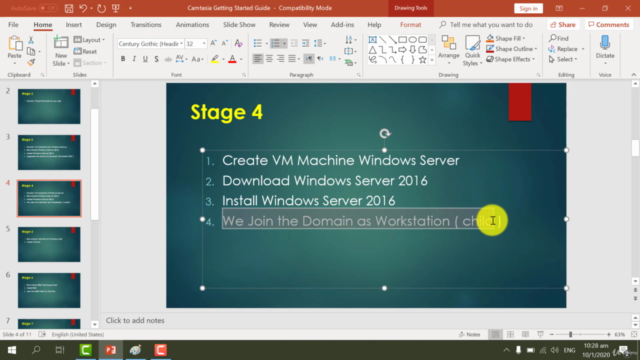The image size is (640, 360).
Task: Click the zoom slider handle
Action: (571, 334)
